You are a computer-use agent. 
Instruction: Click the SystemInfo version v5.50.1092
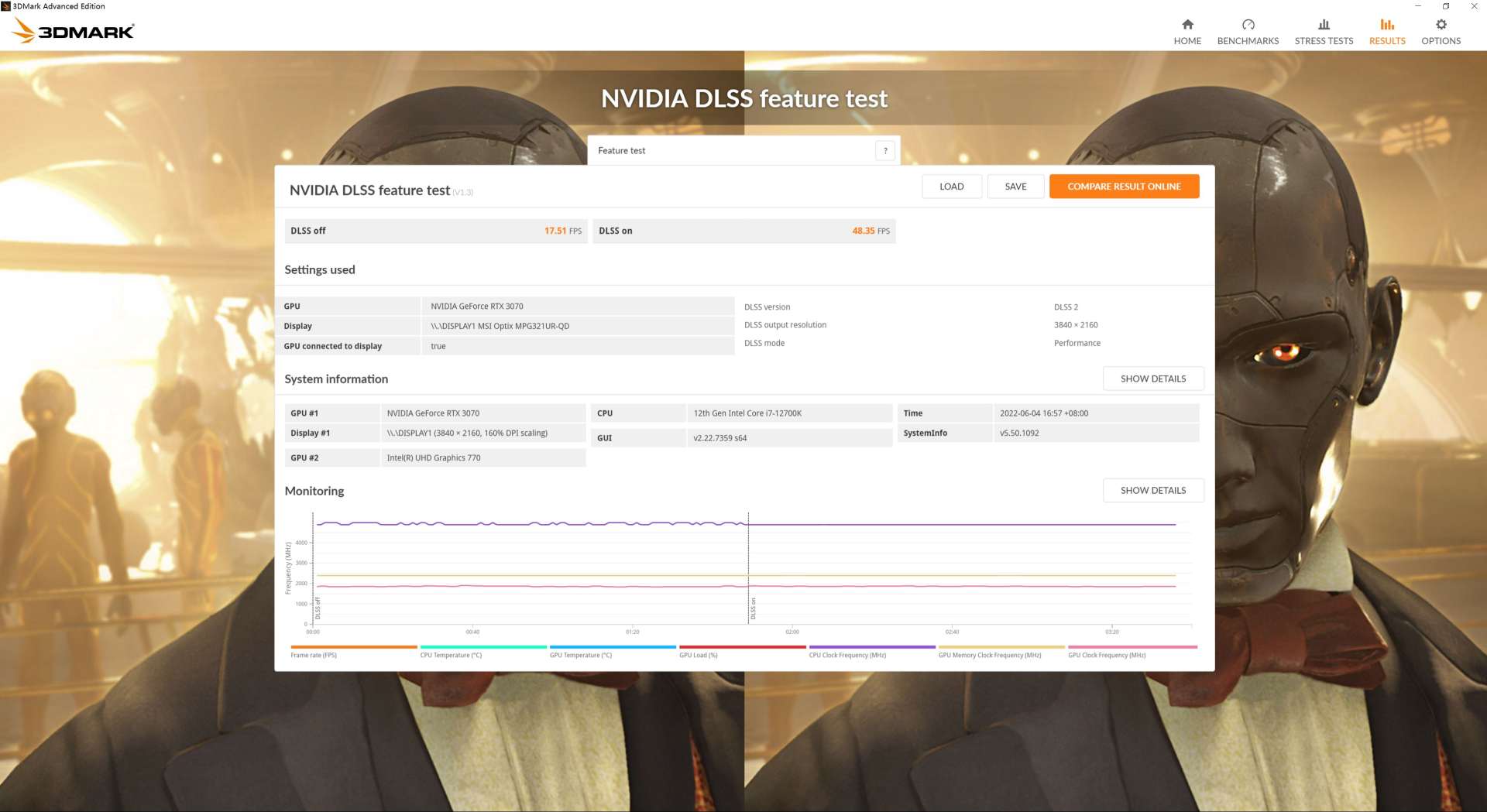coord(1019,433)
